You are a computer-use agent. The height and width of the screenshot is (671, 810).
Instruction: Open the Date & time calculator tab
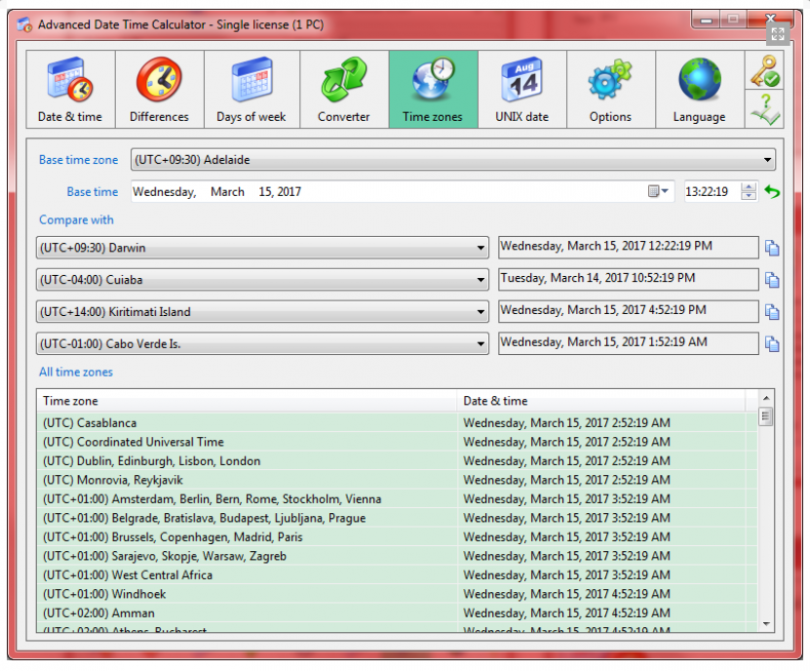point(70,89)
